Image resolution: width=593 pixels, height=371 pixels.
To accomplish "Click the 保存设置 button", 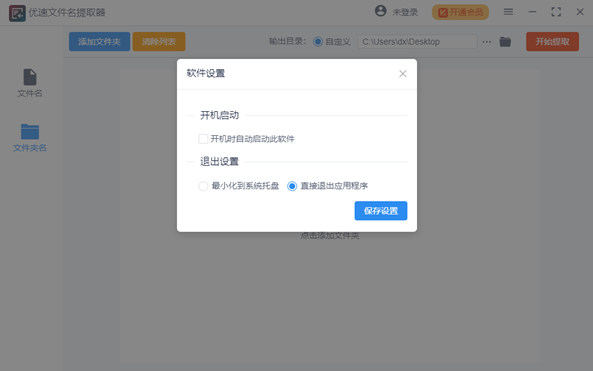I will click(x=381, y=211).
